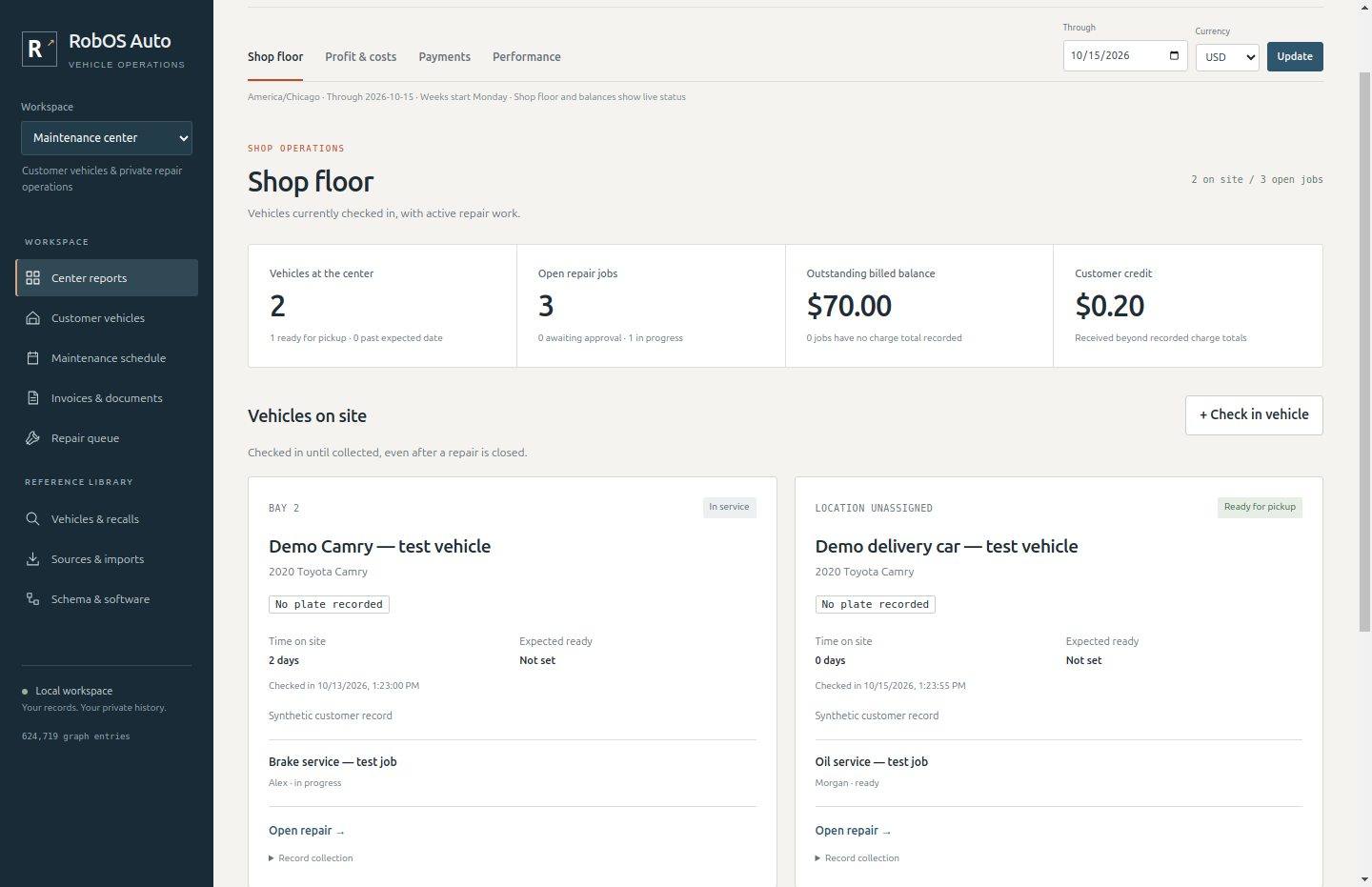Open the USD currency dropdown
The height and width of the screenshot is (887, 1372).
[x=1227, y=57]
